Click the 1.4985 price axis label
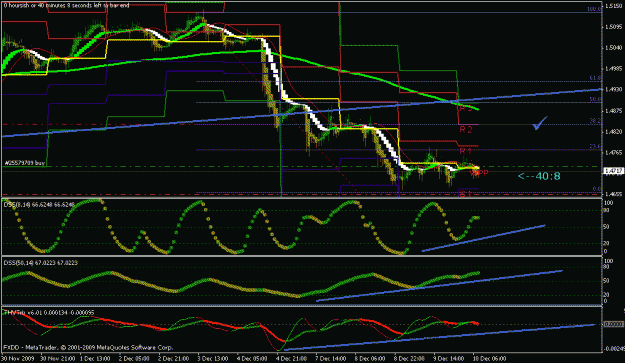625x363 pixels. 614,69
